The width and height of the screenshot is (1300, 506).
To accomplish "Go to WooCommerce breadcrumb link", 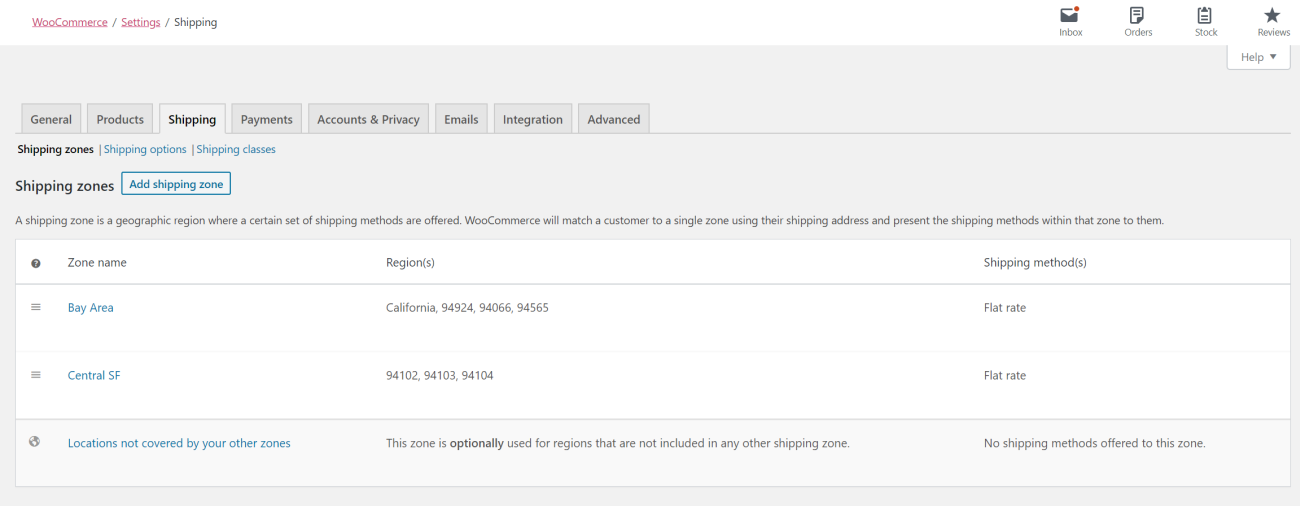I will pos(70,22).
